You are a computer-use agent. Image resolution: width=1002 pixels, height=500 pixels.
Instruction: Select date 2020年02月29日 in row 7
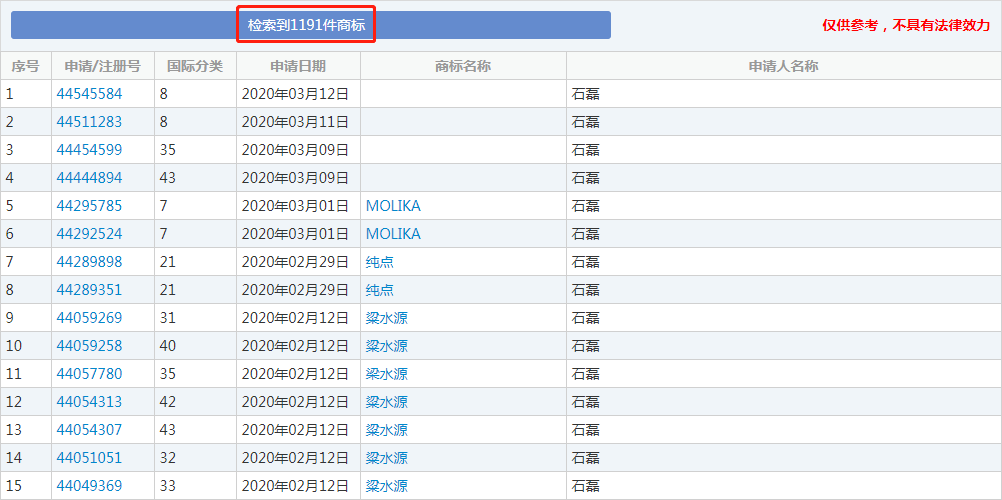click(x=295, y=262)
